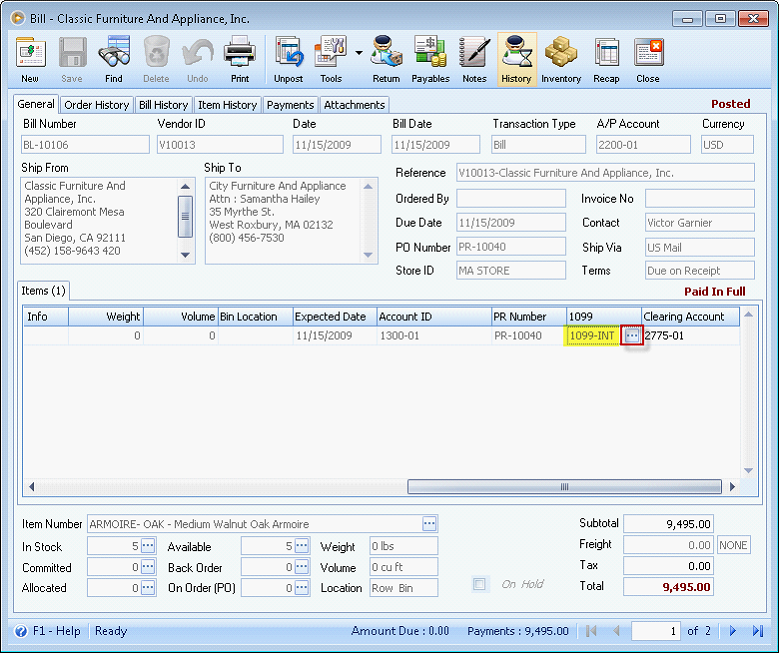Image resolution: width=780 pixels, height=654 pixels.
Task: Click the New bill toolbar icon
Action: [x=30, y=60]
